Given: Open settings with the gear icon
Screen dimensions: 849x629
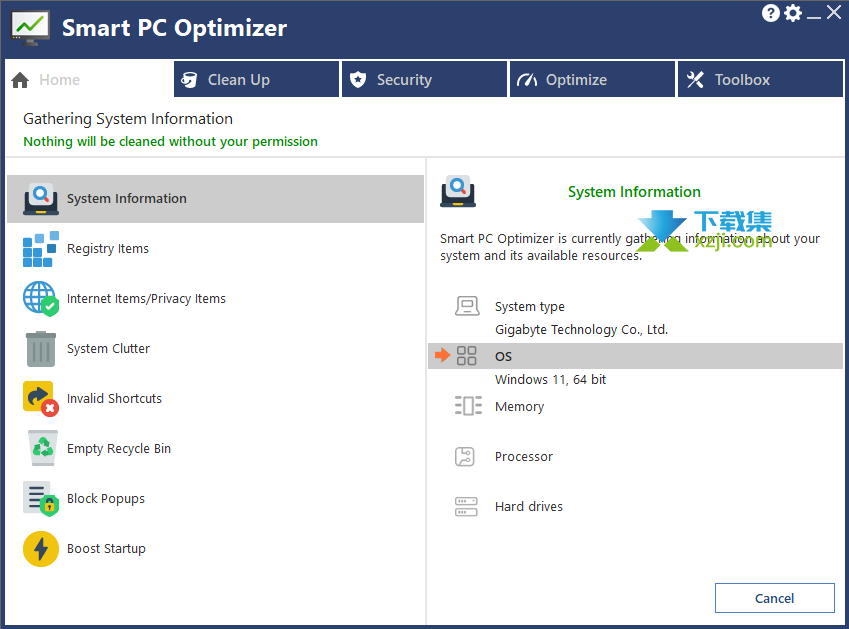Looking at the screenshot, I should point(793,13).
